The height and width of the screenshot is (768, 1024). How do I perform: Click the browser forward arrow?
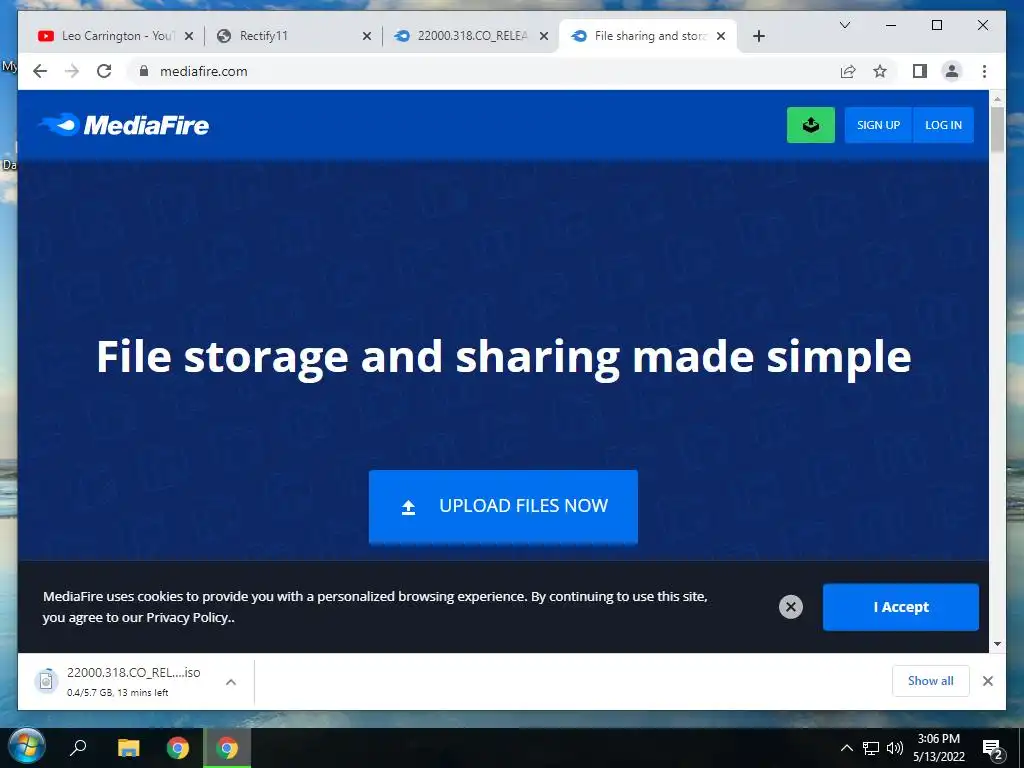72,71
